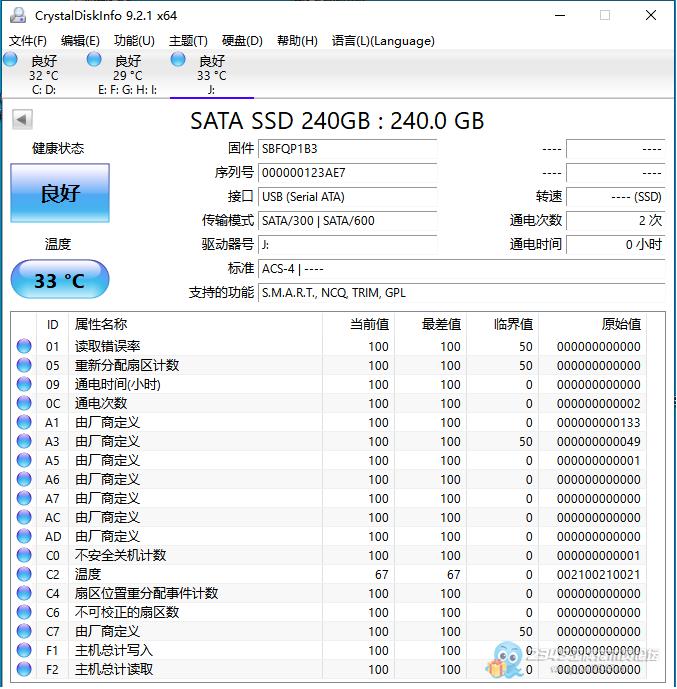
Task: Open the 帮助(H) menu
Action: click(297, 41)
